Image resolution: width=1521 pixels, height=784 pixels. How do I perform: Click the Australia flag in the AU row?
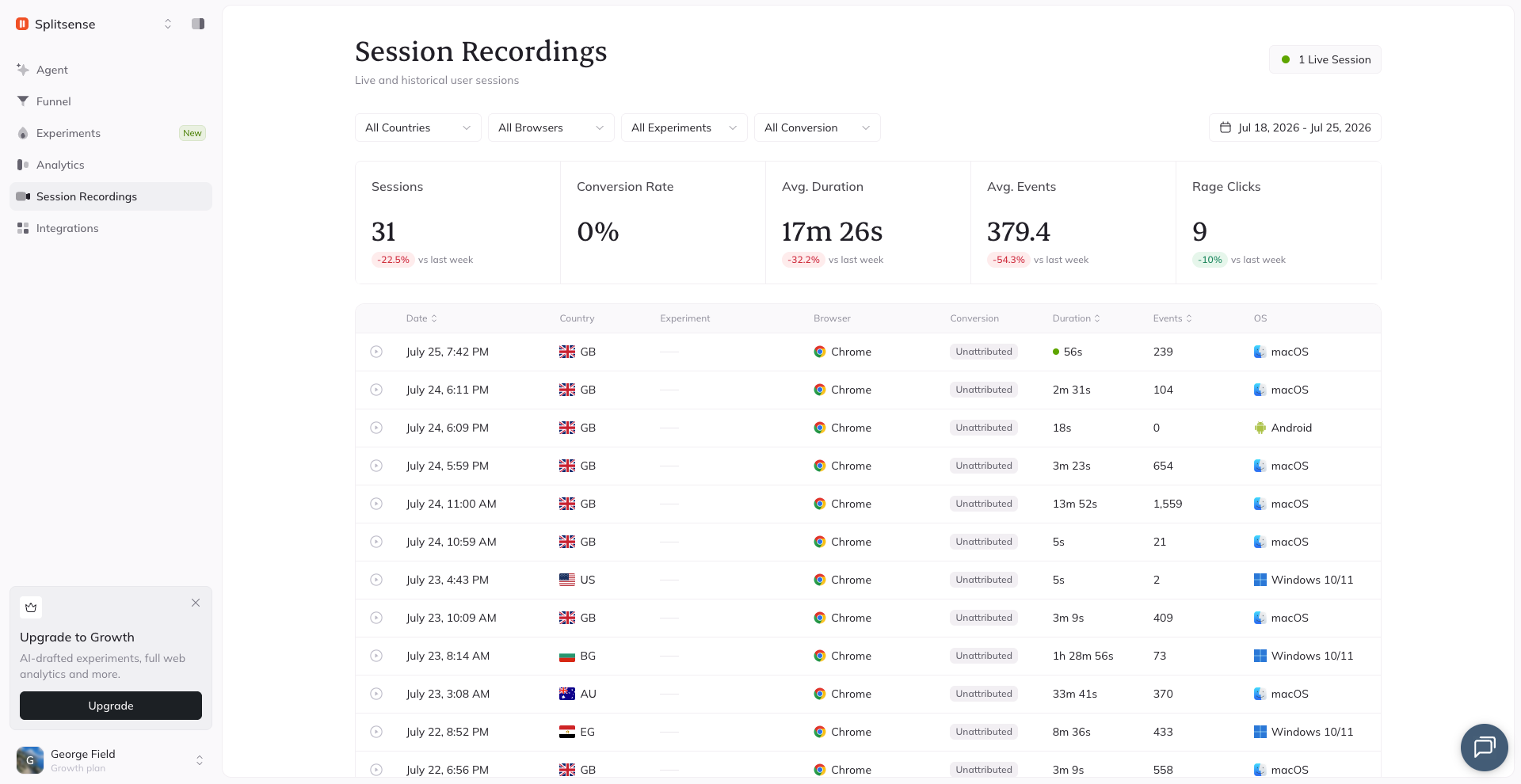(567, 694)
